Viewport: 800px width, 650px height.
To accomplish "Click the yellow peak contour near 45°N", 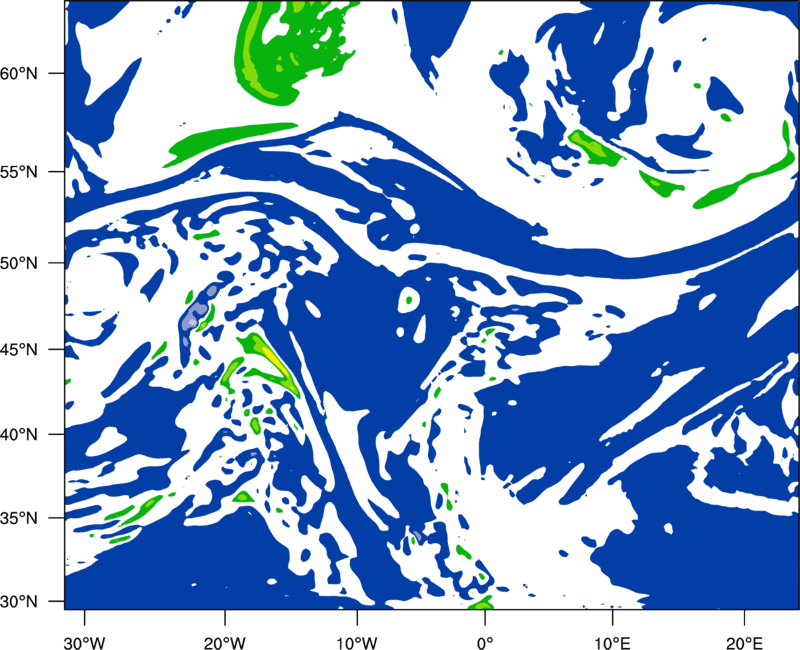I will point(273,359).
